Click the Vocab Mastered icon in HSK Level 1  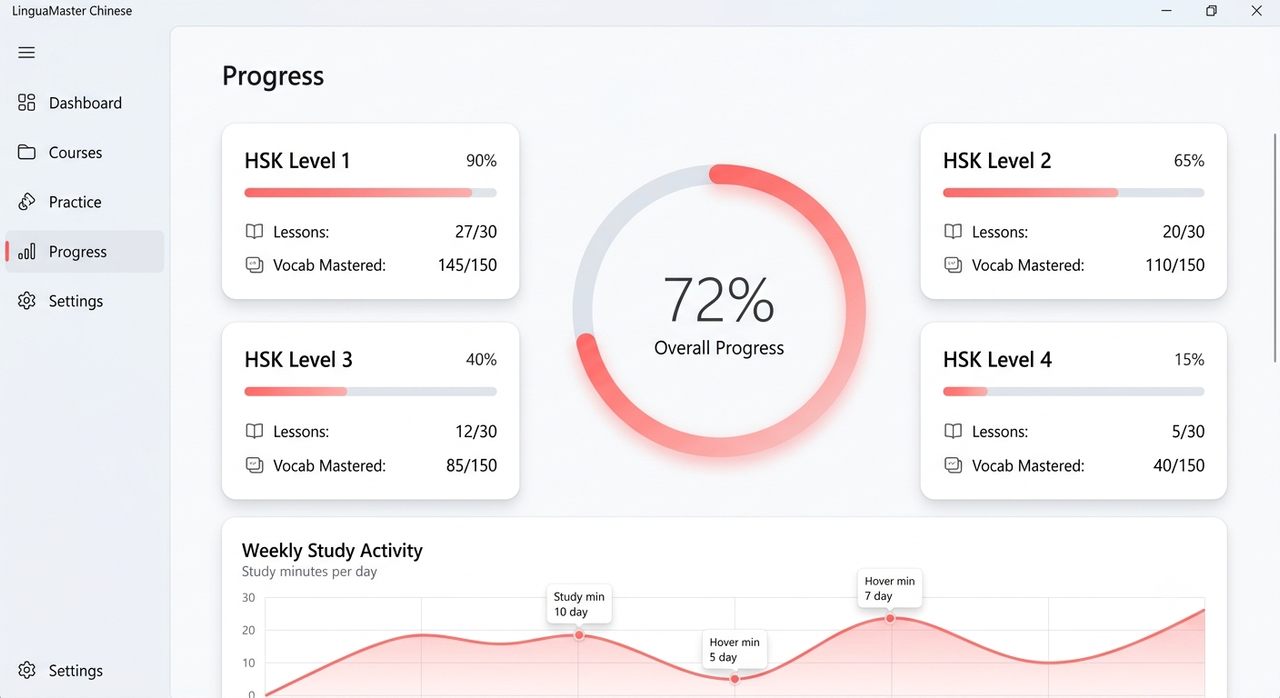click(254, 265)
